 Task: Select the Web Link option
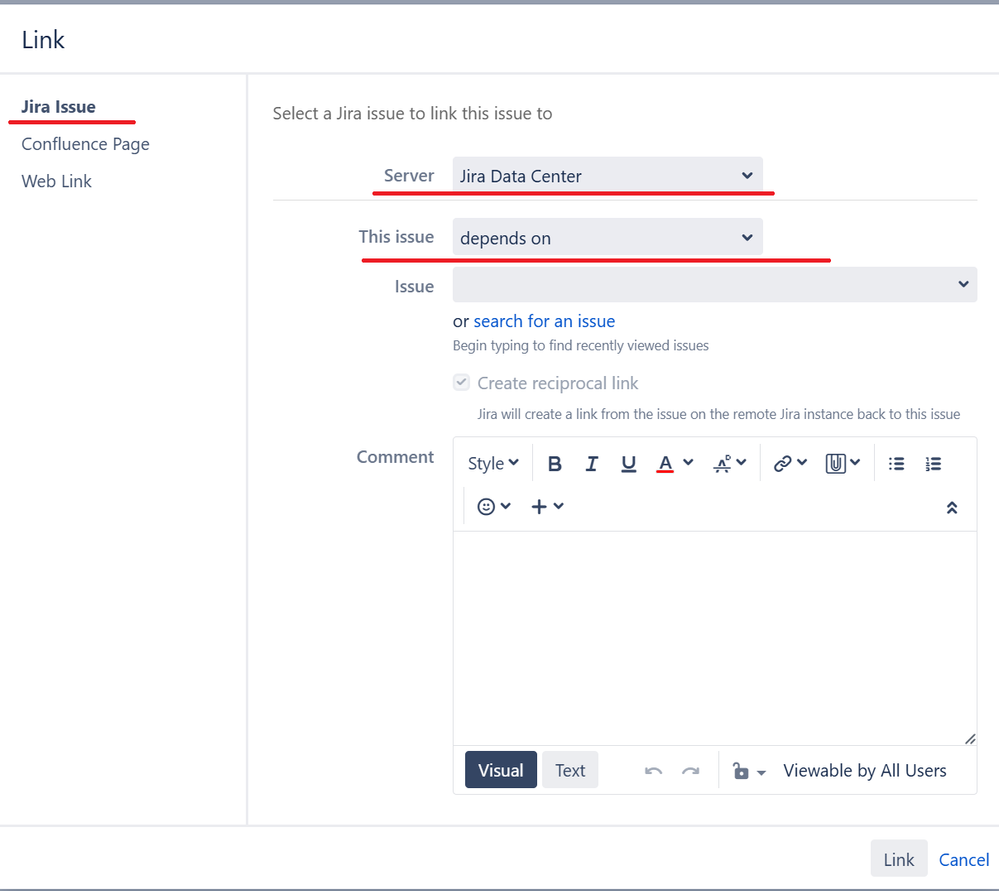57,181
